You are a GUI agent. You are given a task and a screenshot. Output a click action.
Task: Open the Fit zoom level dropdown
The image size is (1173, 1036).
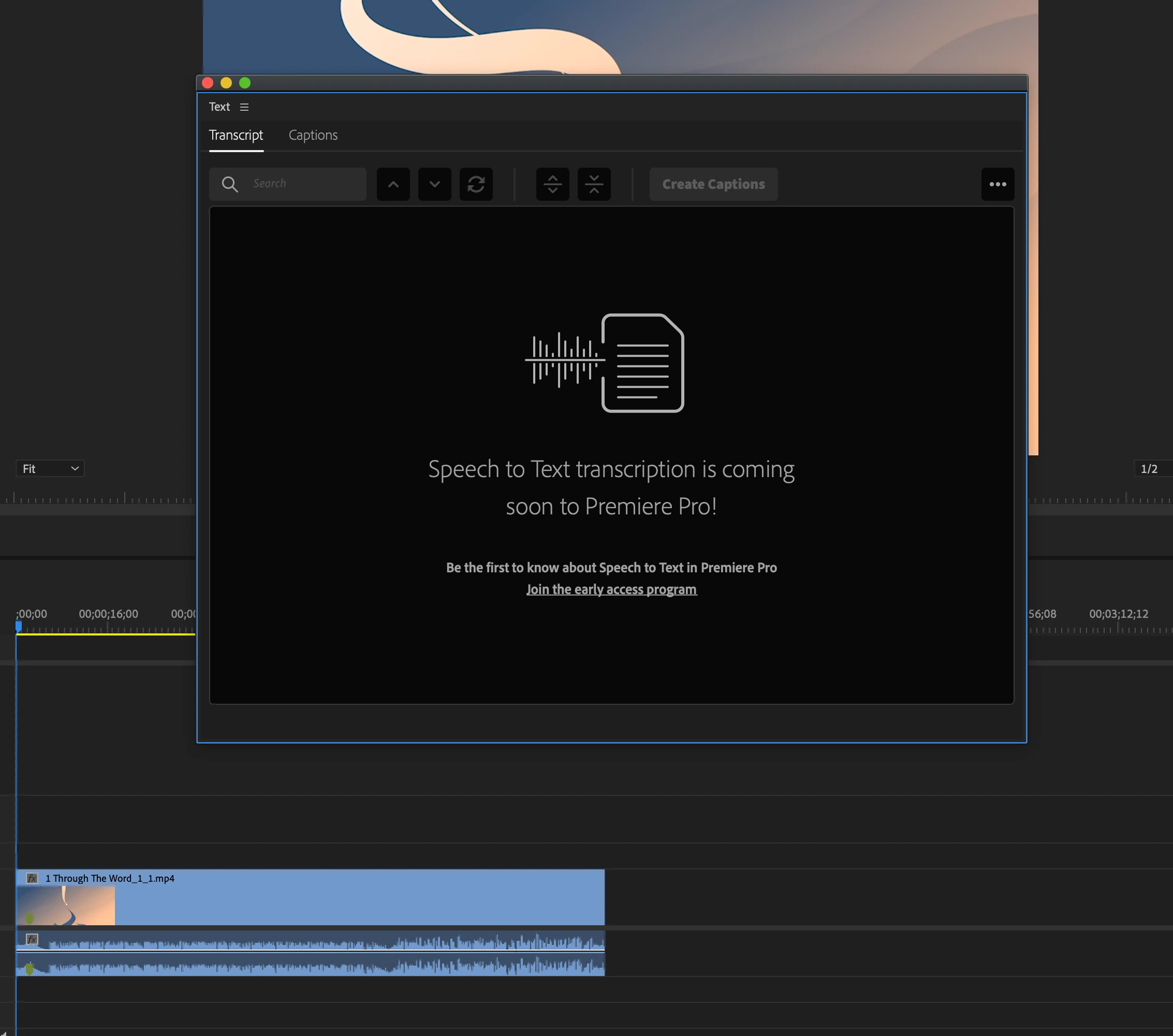click(x=50, y=469)
